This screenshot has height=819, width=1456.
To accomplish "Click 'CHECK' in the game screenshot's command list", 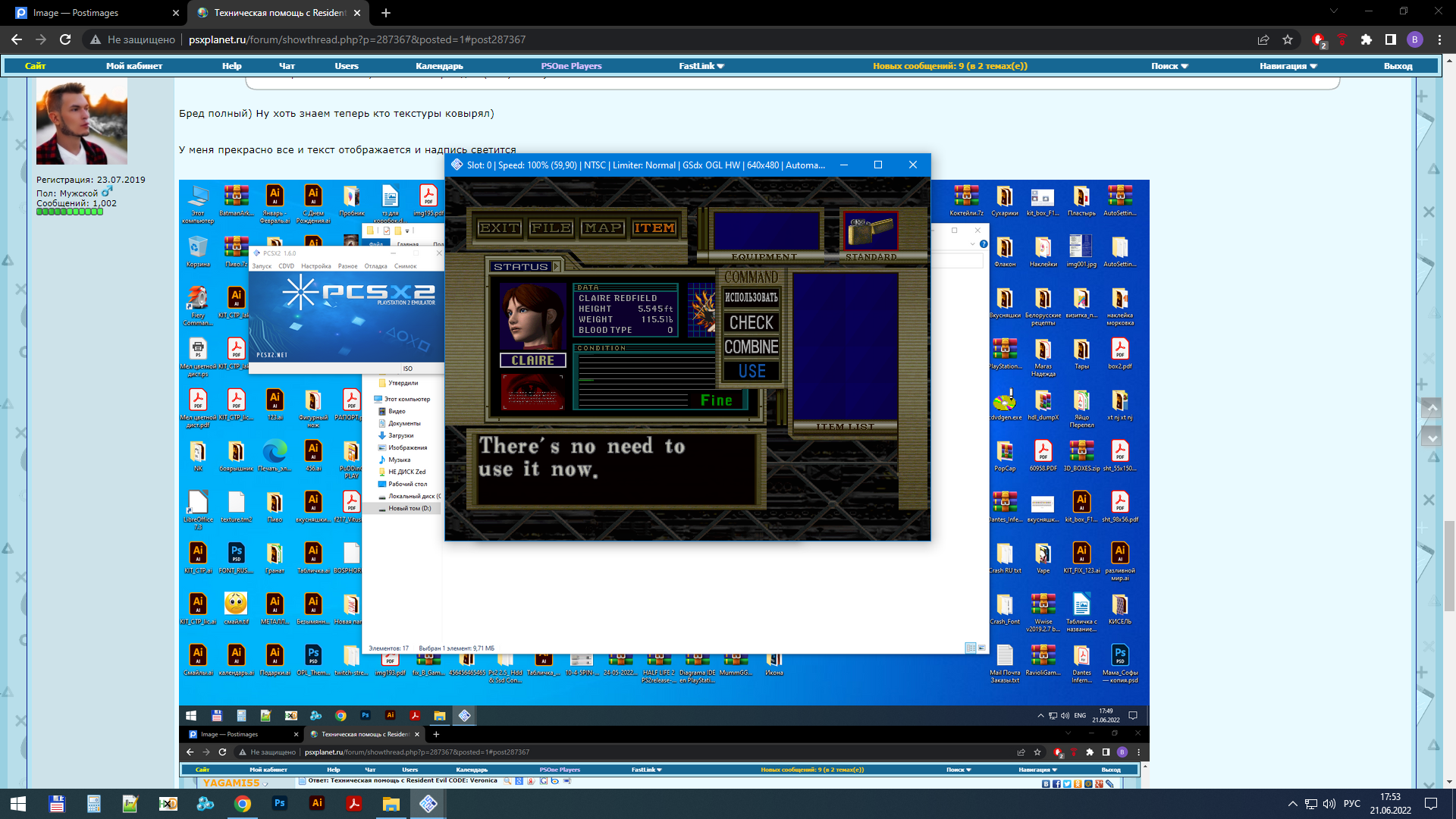I will (752, 323).
